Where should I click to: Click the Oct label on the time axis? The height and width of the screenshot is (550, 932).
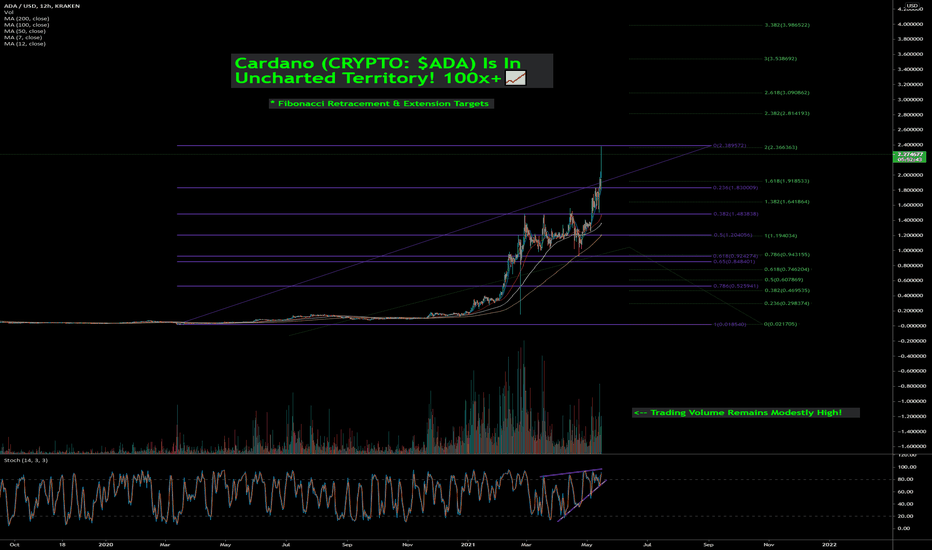click(x=15, y=545)
